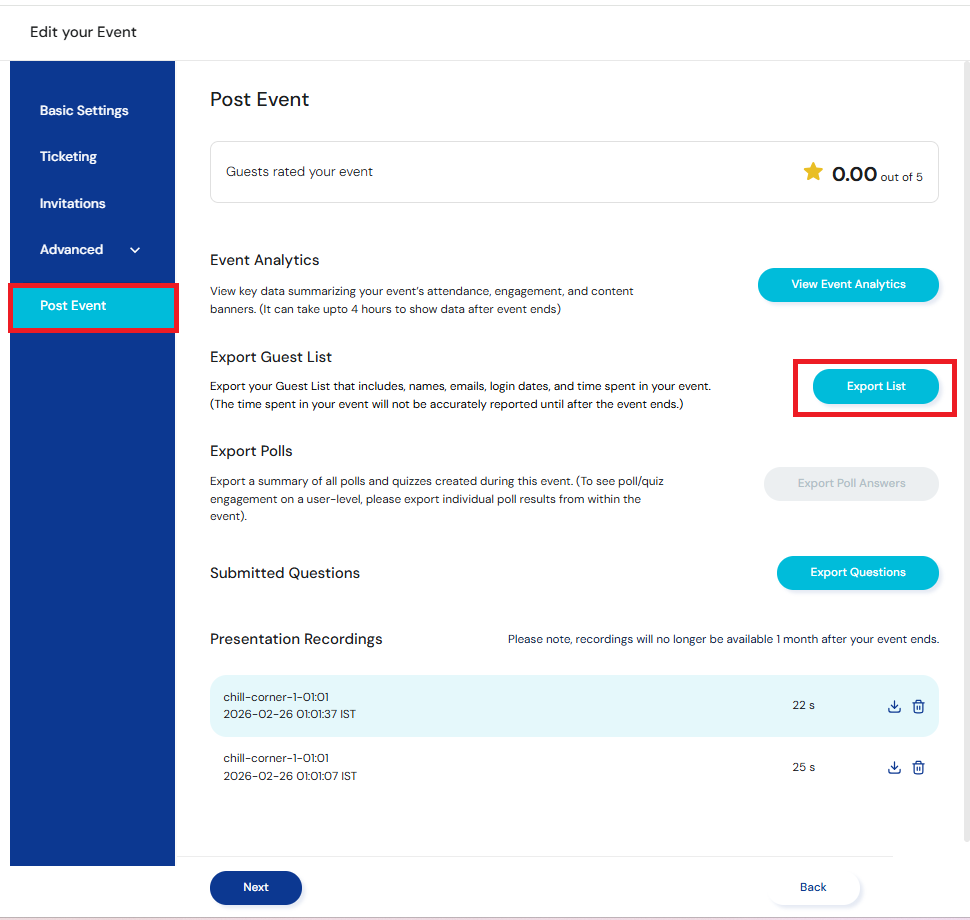Export the submitted questions
The width and height of the screenshot is (970, 920).
tap(857, 573)
